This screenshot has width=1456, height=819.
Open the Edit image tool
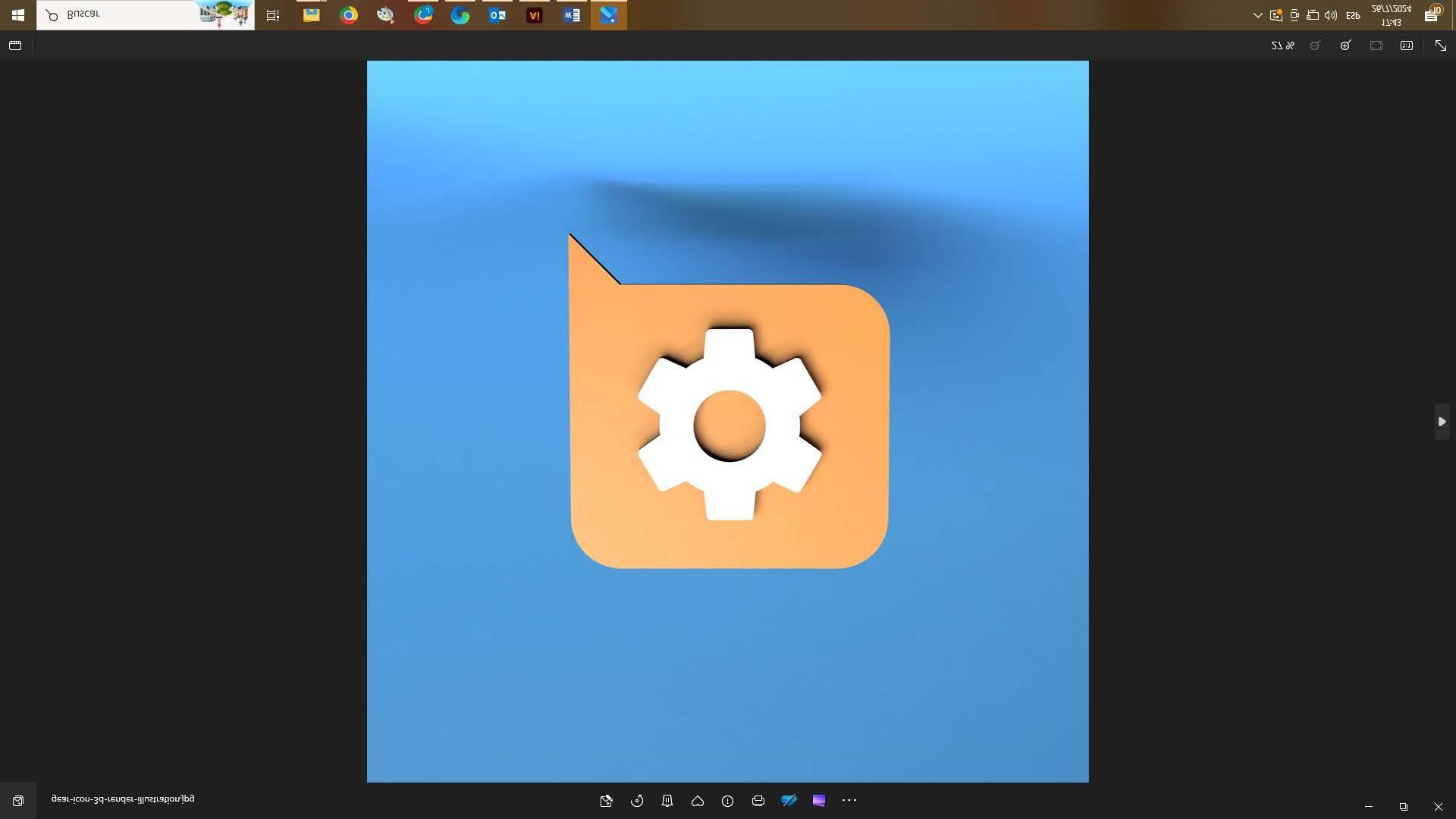(606, 801)
